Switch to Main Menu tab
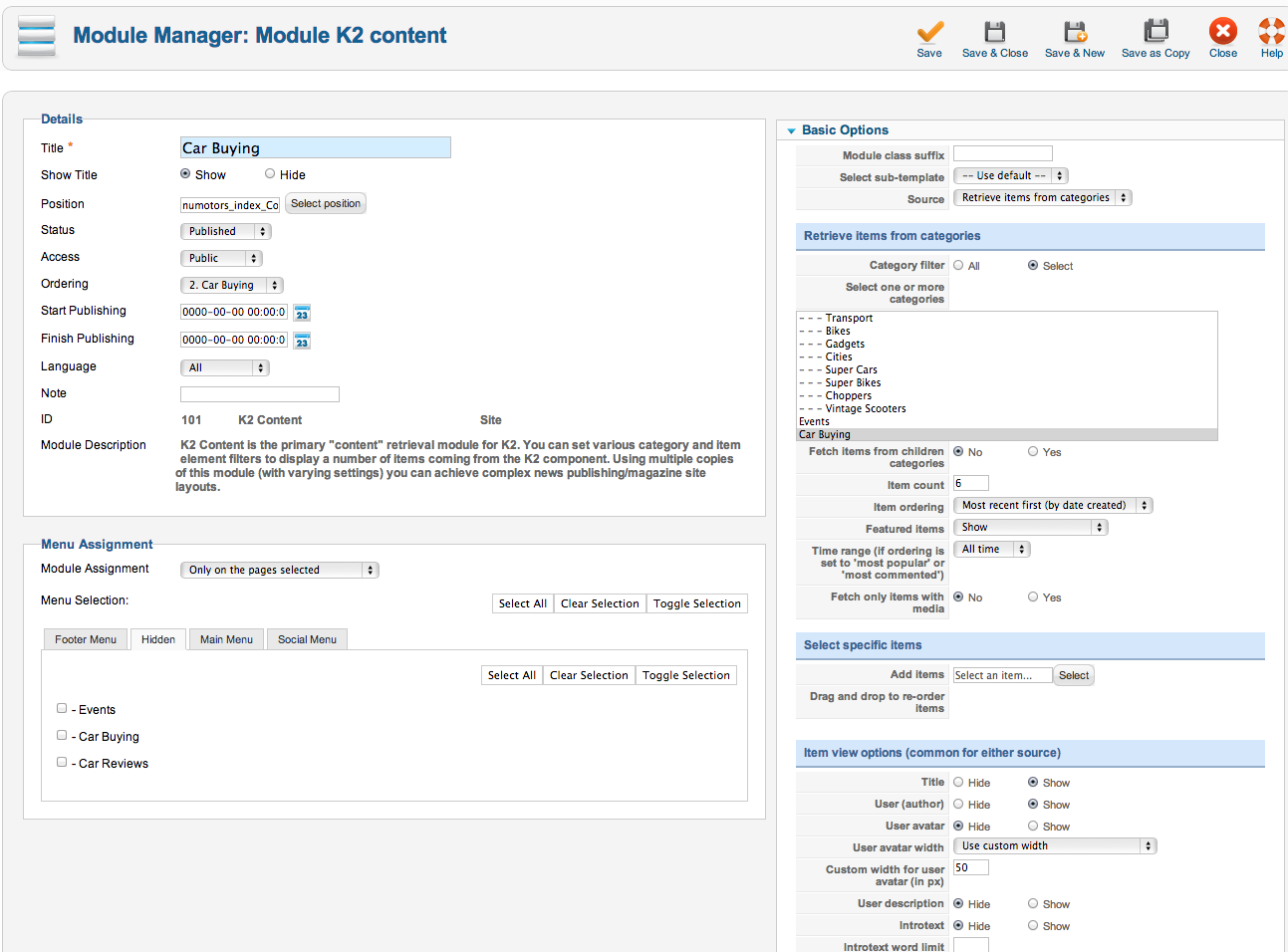Image resolution: width=1288 pixels, height=952 pixels. (x=226, y=639)
